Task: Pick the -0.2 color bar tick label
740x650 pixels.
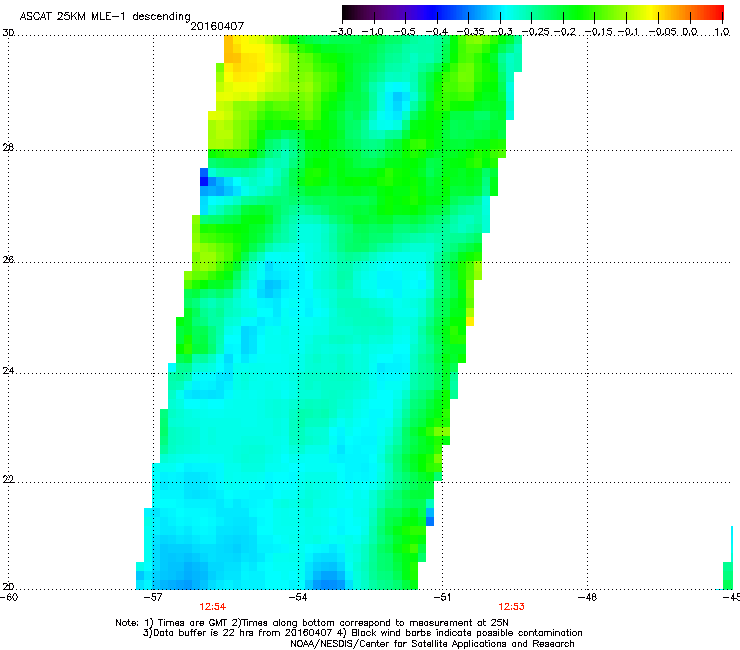Action: coord(564,32)
